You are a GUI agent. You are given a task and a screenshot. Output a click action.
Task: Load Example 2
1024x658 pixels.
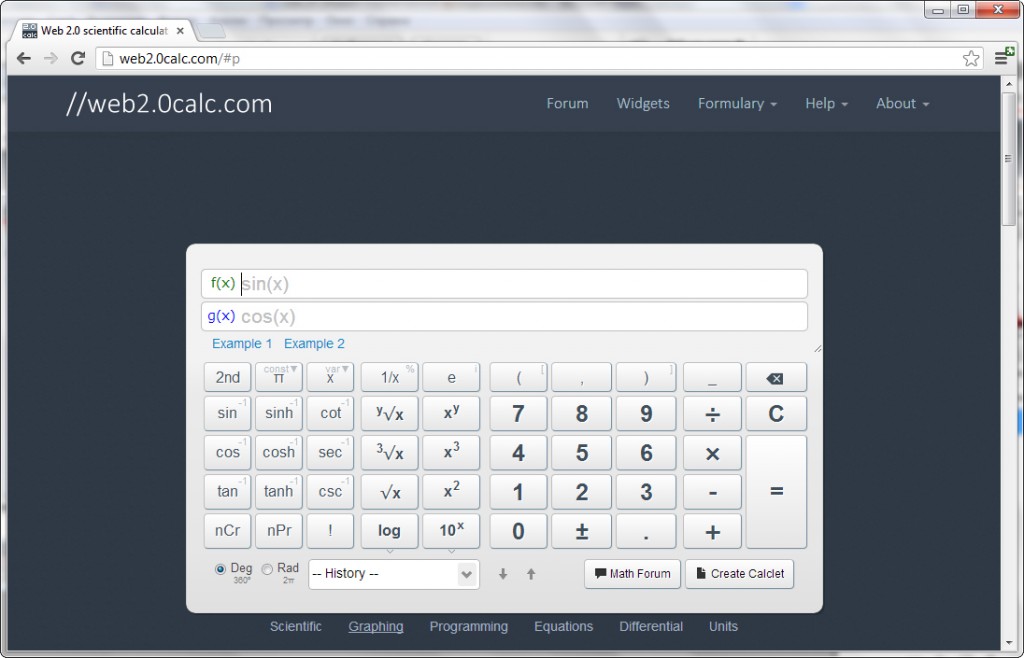coord(314,343)
